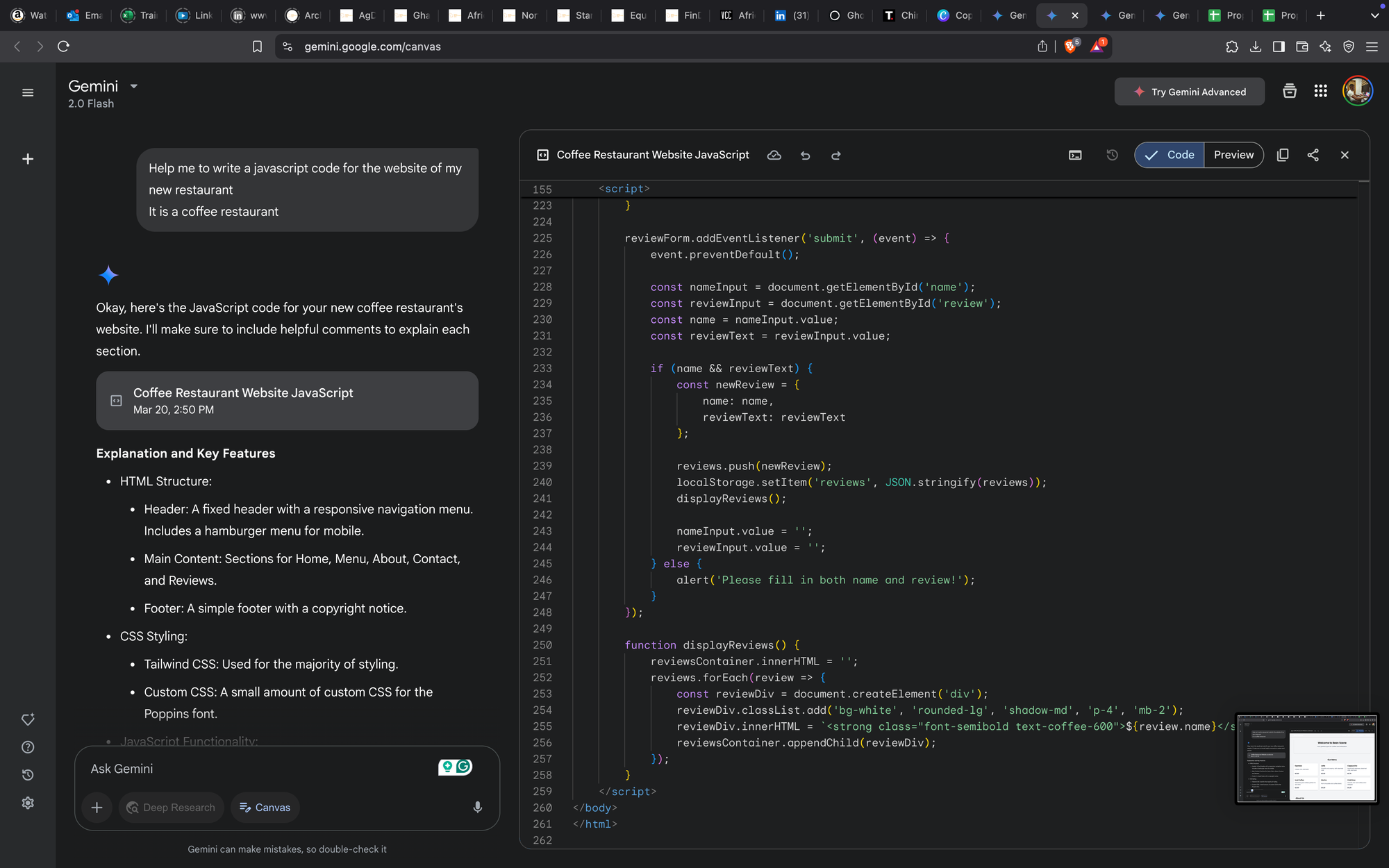This screenshot has width=1389, height=868.
Task: Click the redo arrow in canvas header
Action: click(x=835, y=156)
